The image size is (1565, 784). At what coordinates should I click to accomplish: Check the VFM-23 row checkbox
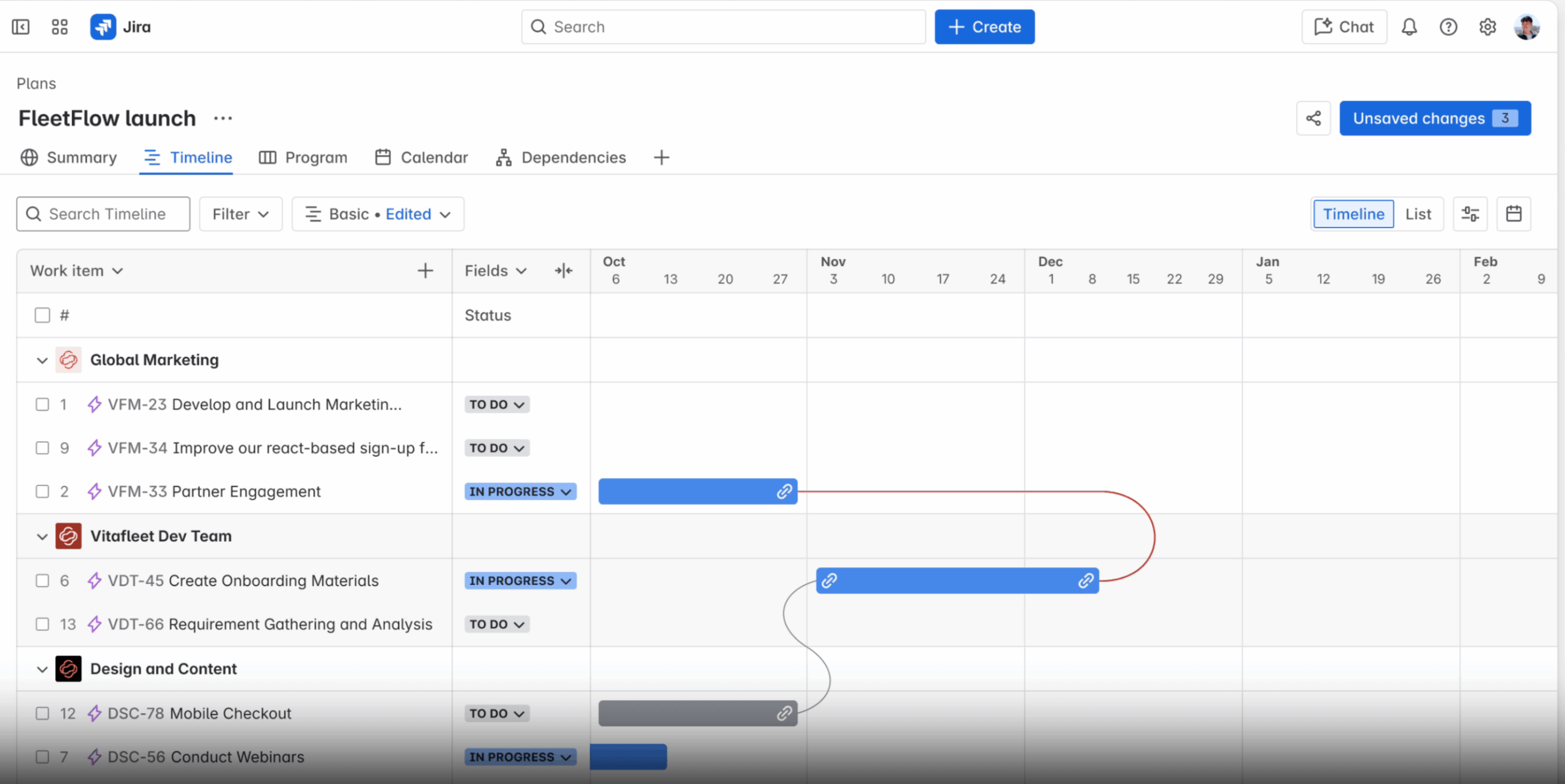(42, 405)
